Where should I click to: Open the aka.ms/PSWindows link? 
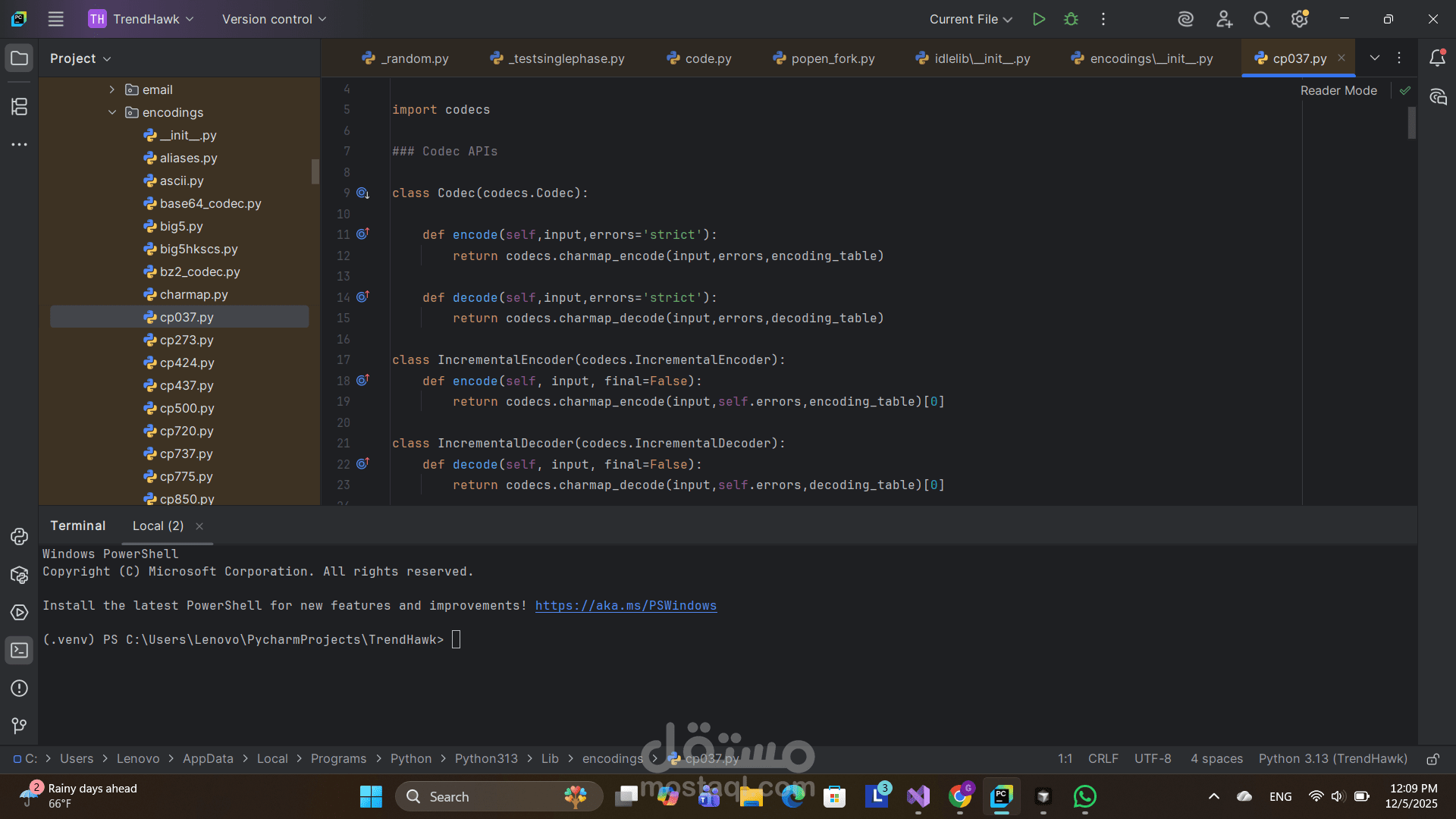click(626, 606)
